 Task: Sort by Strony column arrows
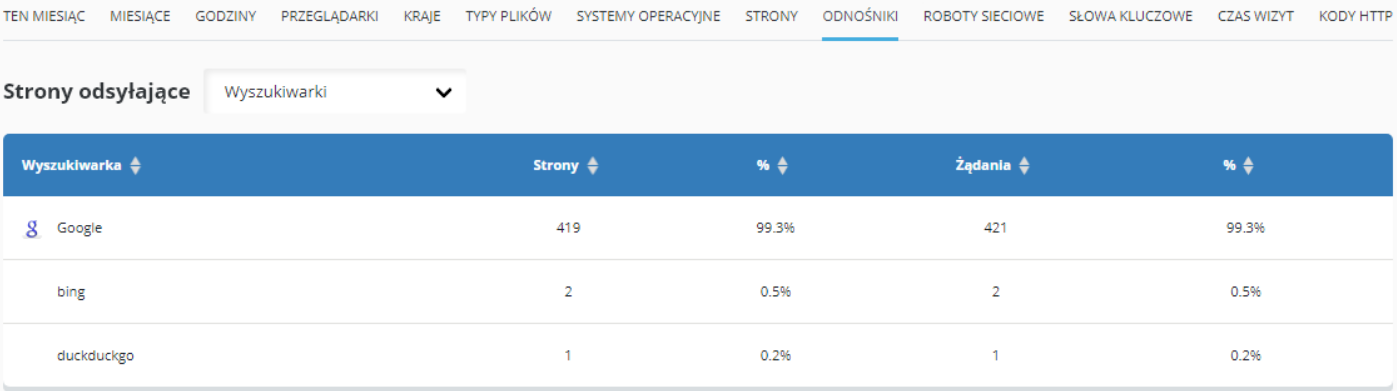(592, 167)
